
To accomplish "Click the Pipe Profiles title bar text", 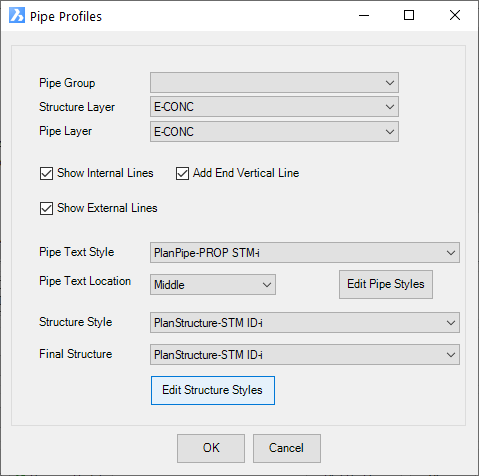I will [66, 17].
